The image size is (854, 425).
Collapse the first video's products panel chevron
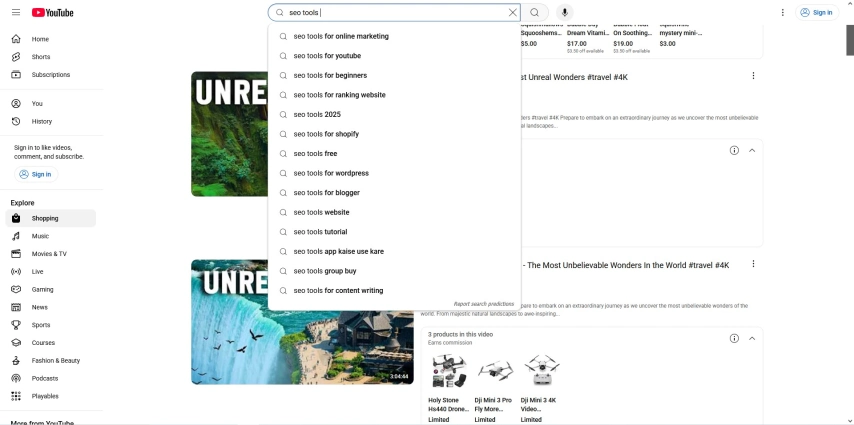click(x=752, y=150)
